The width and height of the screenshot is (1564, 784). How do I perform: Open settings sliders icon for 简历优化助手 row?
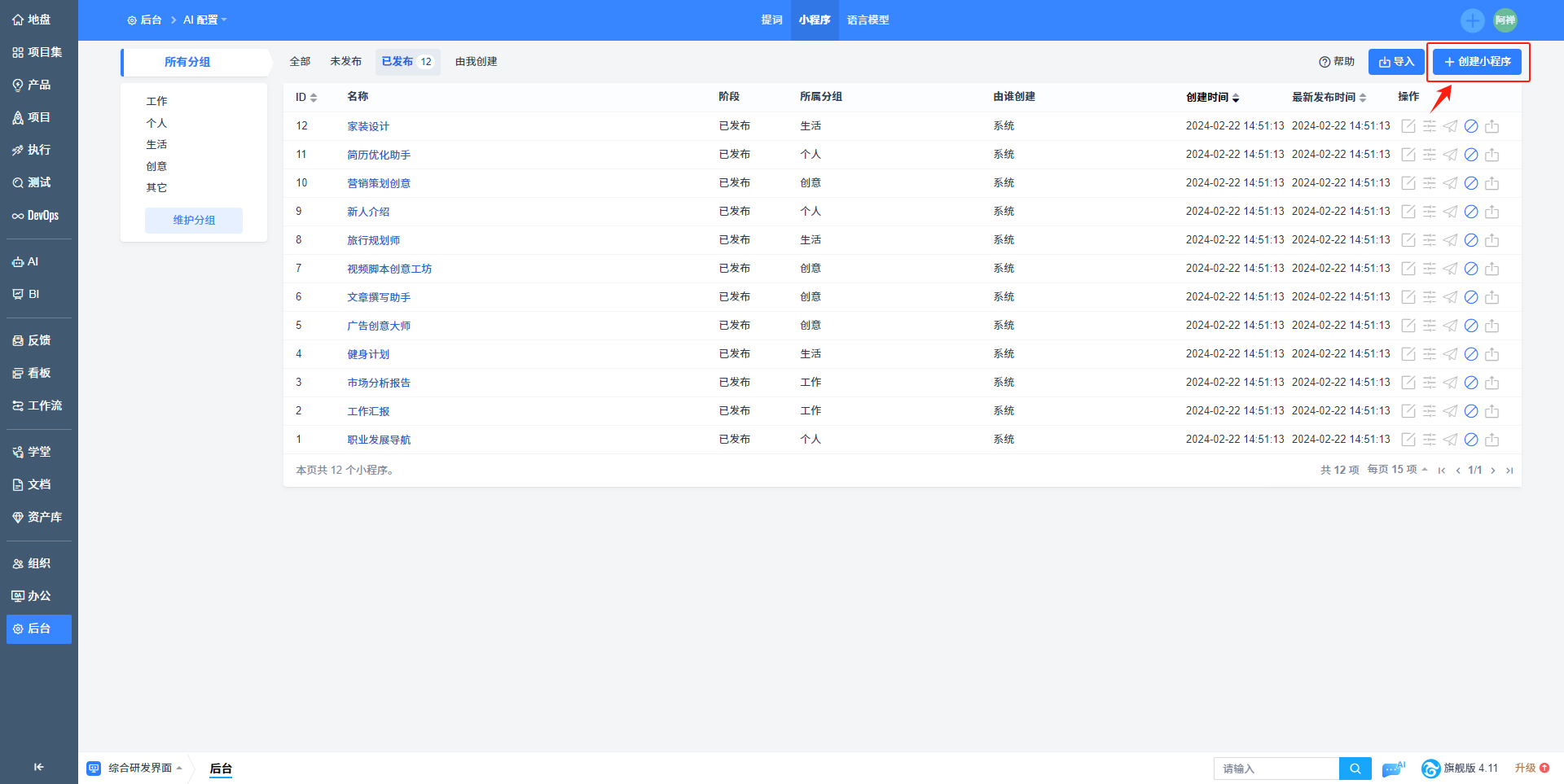pyautogui.click(x=1429, y=155)
